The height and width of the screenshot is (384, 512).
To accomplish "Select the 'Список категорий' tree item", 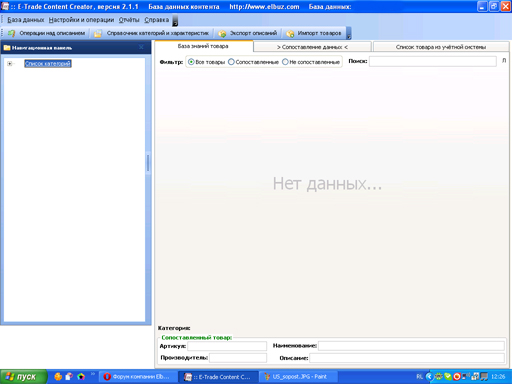I will click(48, 63).
